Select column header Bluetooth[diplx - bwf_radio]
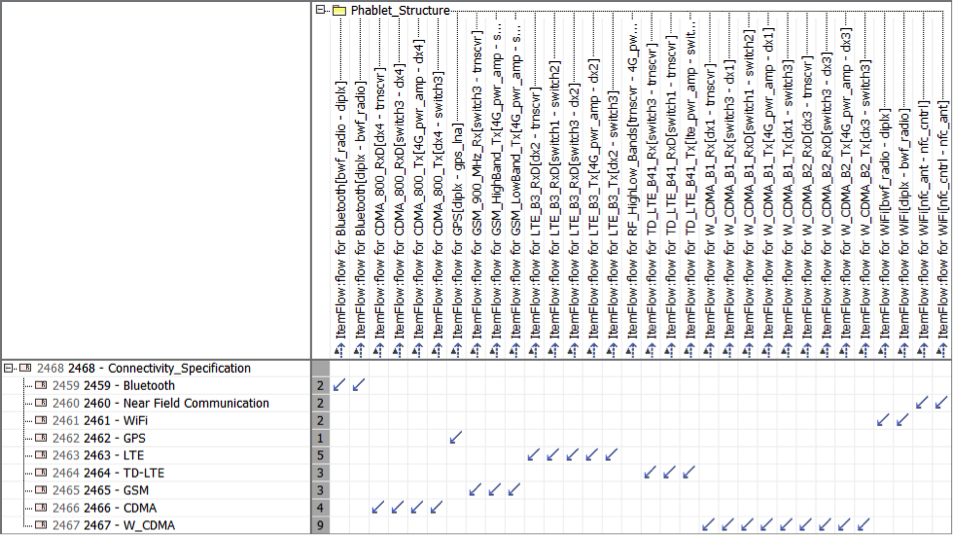This screenshot has width=953, height=535. click(x=359, y=209)
